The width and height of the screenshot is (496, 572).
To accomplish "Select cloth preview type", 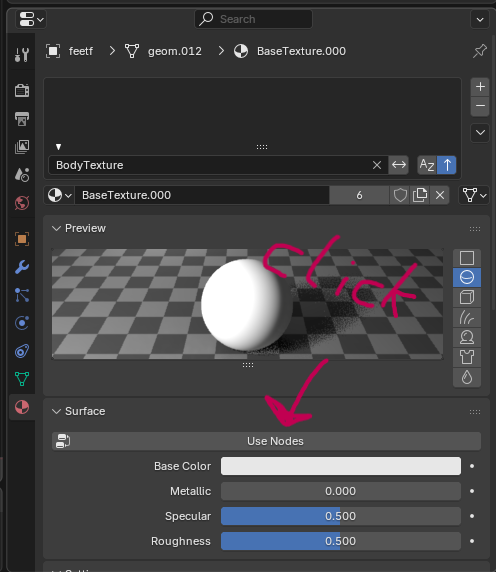I will click(x=467, y=357).
